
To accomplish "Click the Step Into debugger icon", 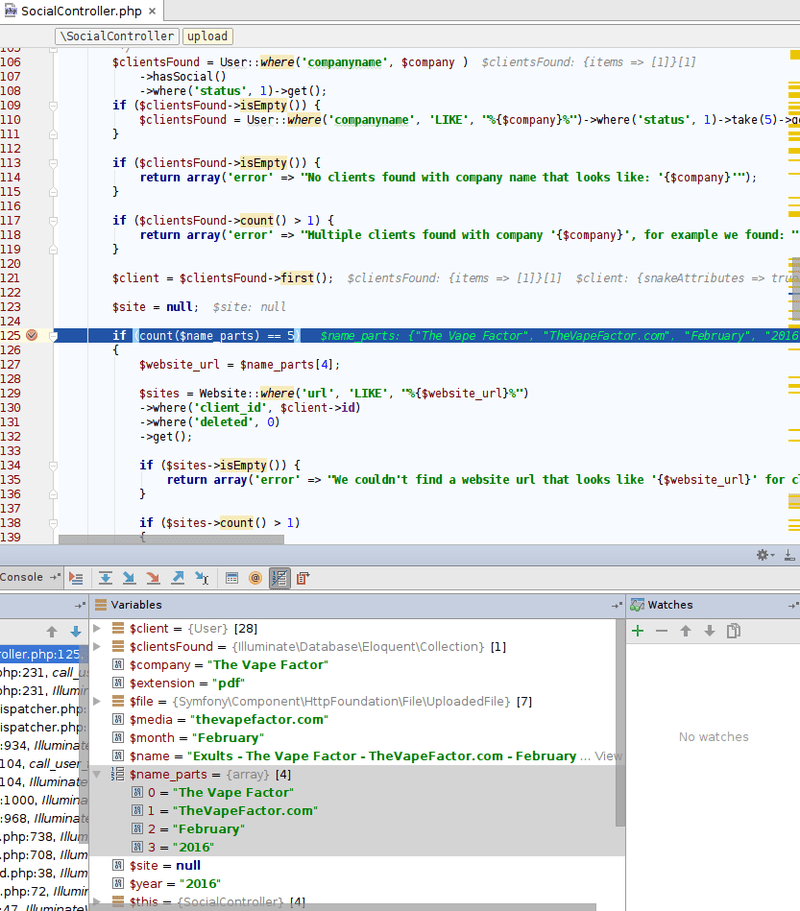I will [x=130, y=578].
